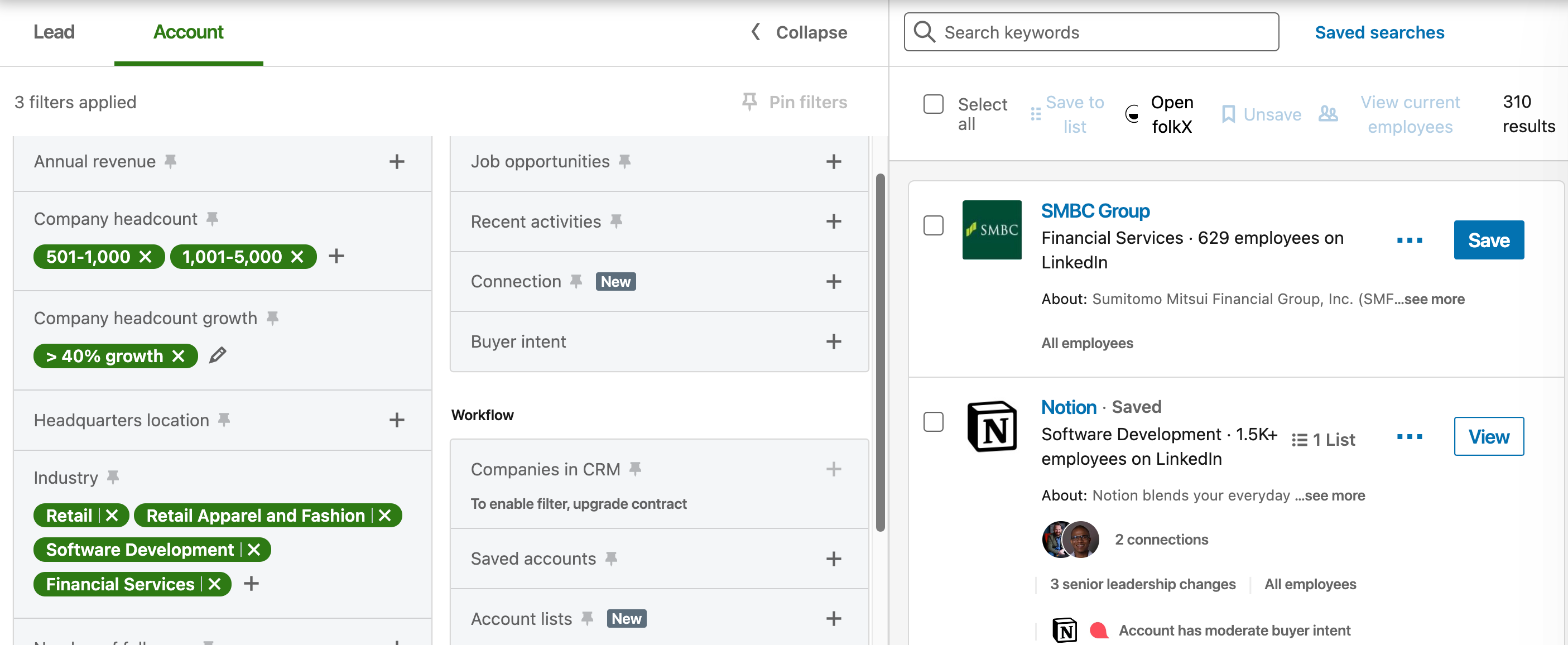The width and height of the screenshot is (1568, 645).
Task: Open the Saved searches link
Action: point(1379,32)
